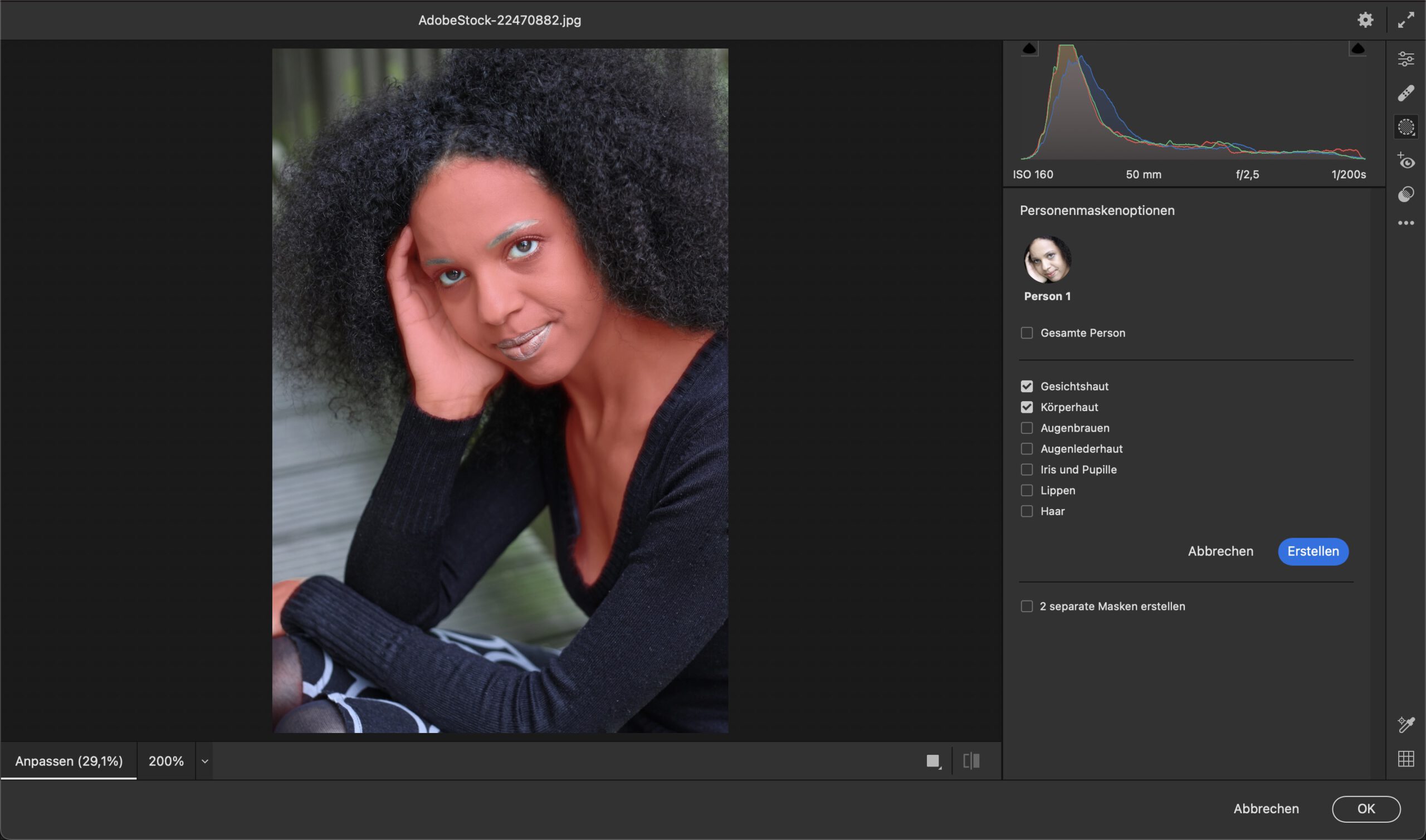The width and height of the screenshot is (1426, 840).
Task: Toggle the grid overlay icon
Action: [1405, 759]
